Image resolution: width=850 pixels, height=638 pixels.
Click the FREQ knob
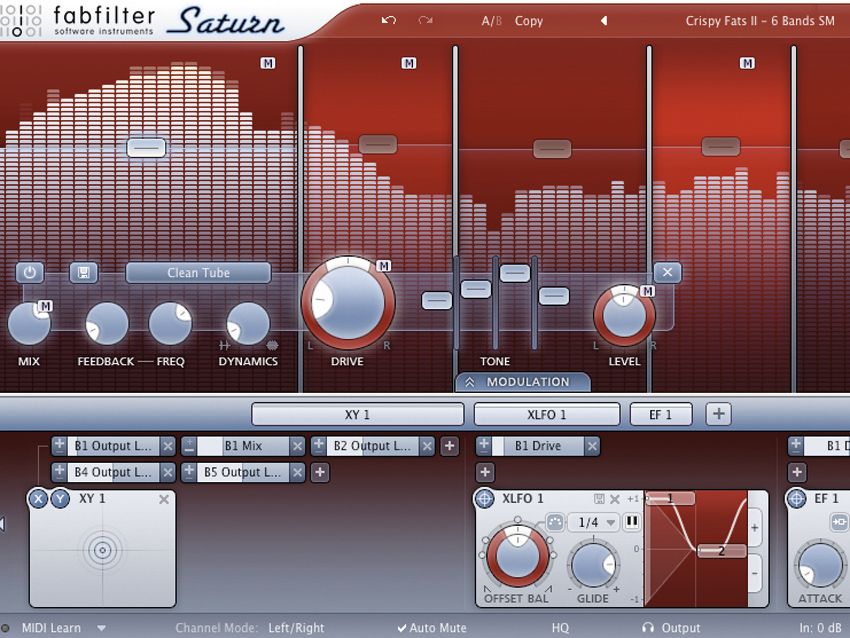(170, 324)
